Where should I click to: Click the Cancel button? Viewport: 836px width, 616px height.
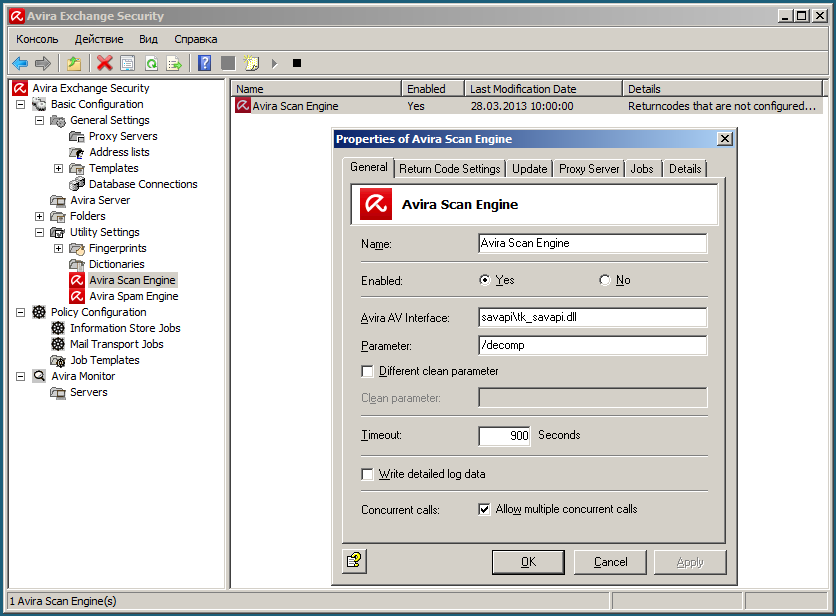[610, 562]
